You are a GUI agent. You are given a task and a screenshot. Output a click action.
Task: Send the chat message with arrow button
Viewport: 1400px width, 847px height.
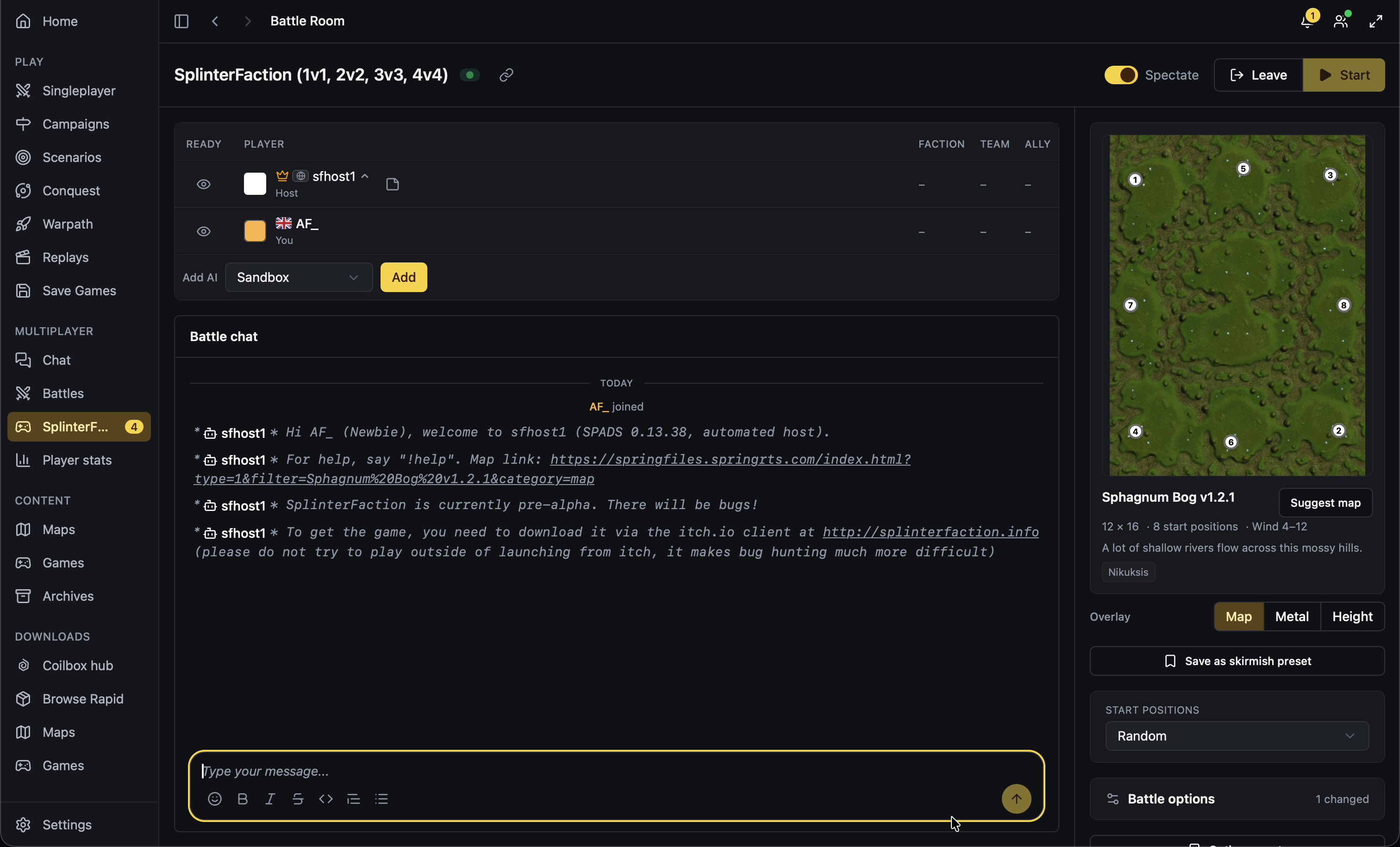pos(1016,799)
